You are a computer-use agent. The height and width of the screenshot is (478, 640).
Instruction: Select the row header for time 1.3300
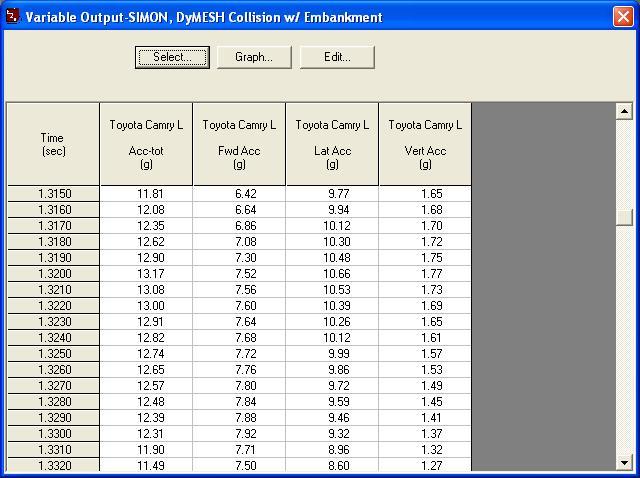pos(53,433)
